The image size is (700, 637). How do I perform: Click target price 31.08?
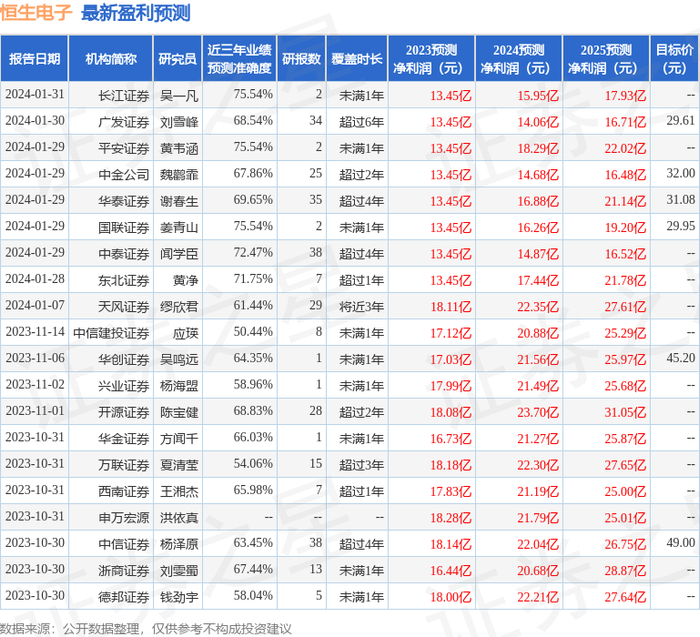[x=680, y=200]
